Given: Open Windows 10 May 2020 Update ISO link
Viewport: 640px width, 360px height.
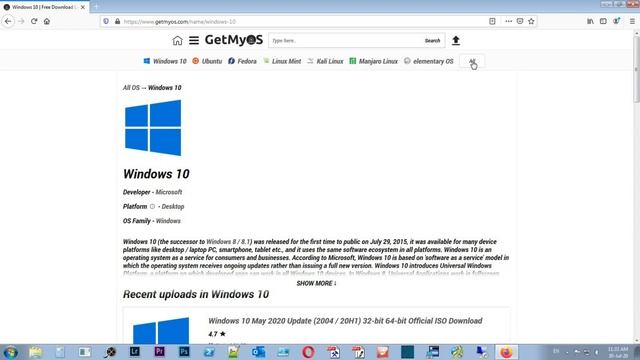Looking at the screenshot, I should [345, 321].
